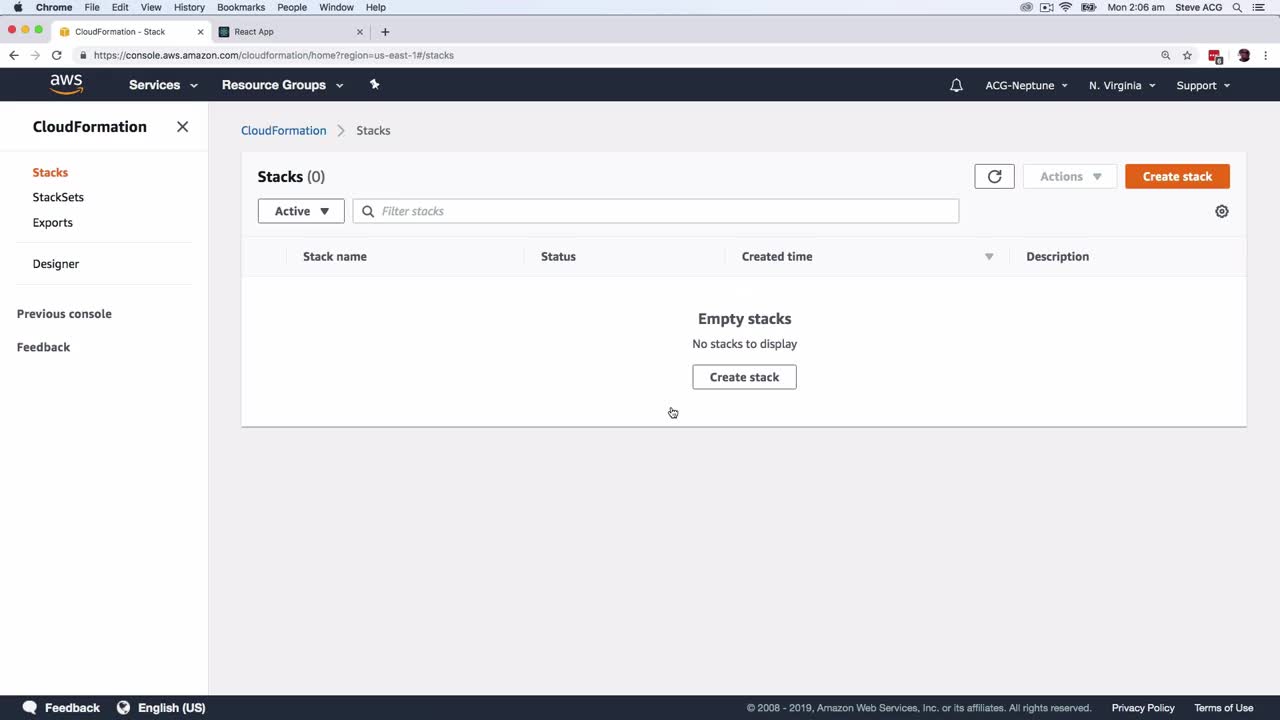Click the Status column header
The width and height of the screenshot is (1280, 720).
click(x=558, y=257)
